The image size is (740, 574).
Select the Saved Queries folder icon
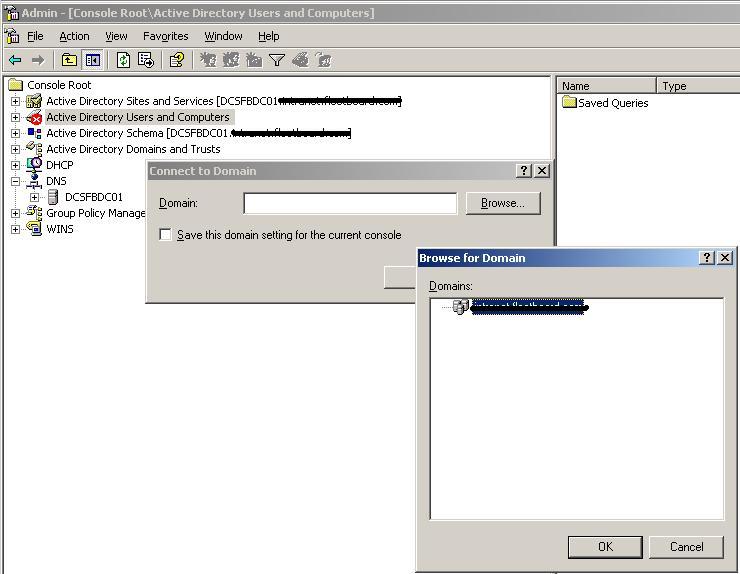click(569, 102)
